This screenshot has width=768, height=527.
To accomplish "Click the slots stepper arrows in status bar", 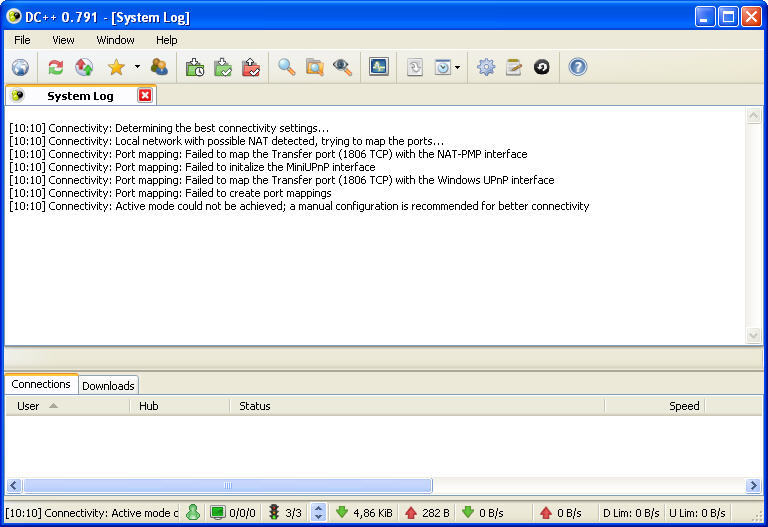I will tap(318, 512).
